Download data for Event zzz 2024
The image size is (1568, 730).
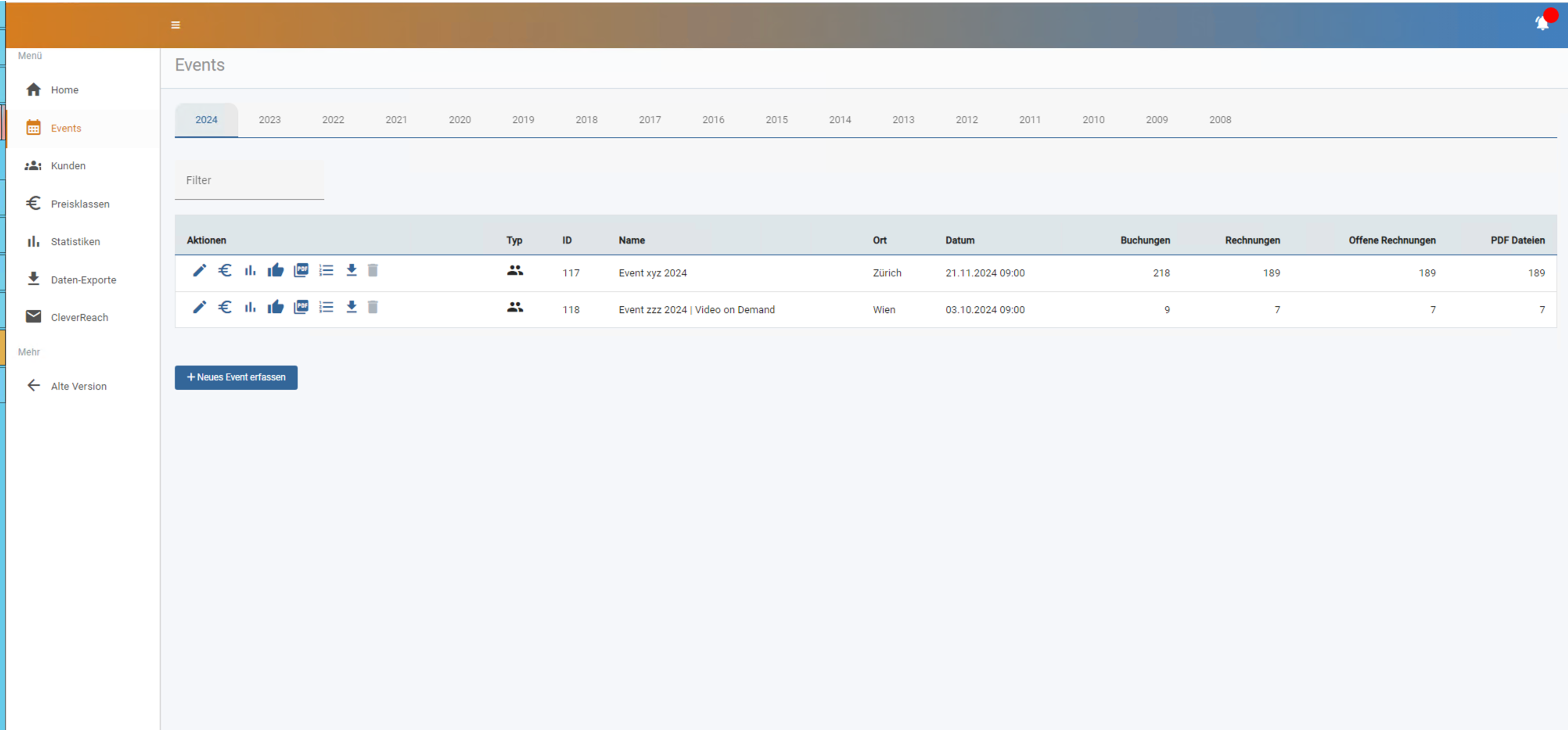coord(351,307)
